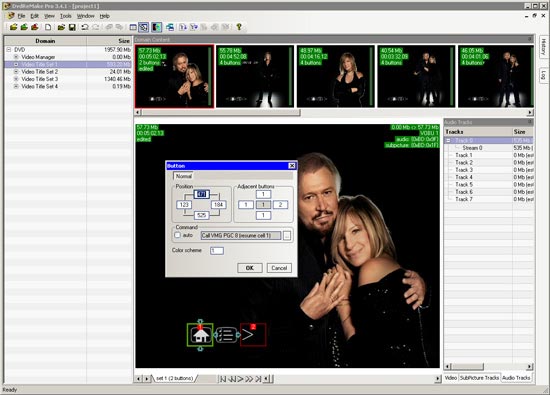Select the 49.97 Mb thumbnail

(x=336, y=76)
